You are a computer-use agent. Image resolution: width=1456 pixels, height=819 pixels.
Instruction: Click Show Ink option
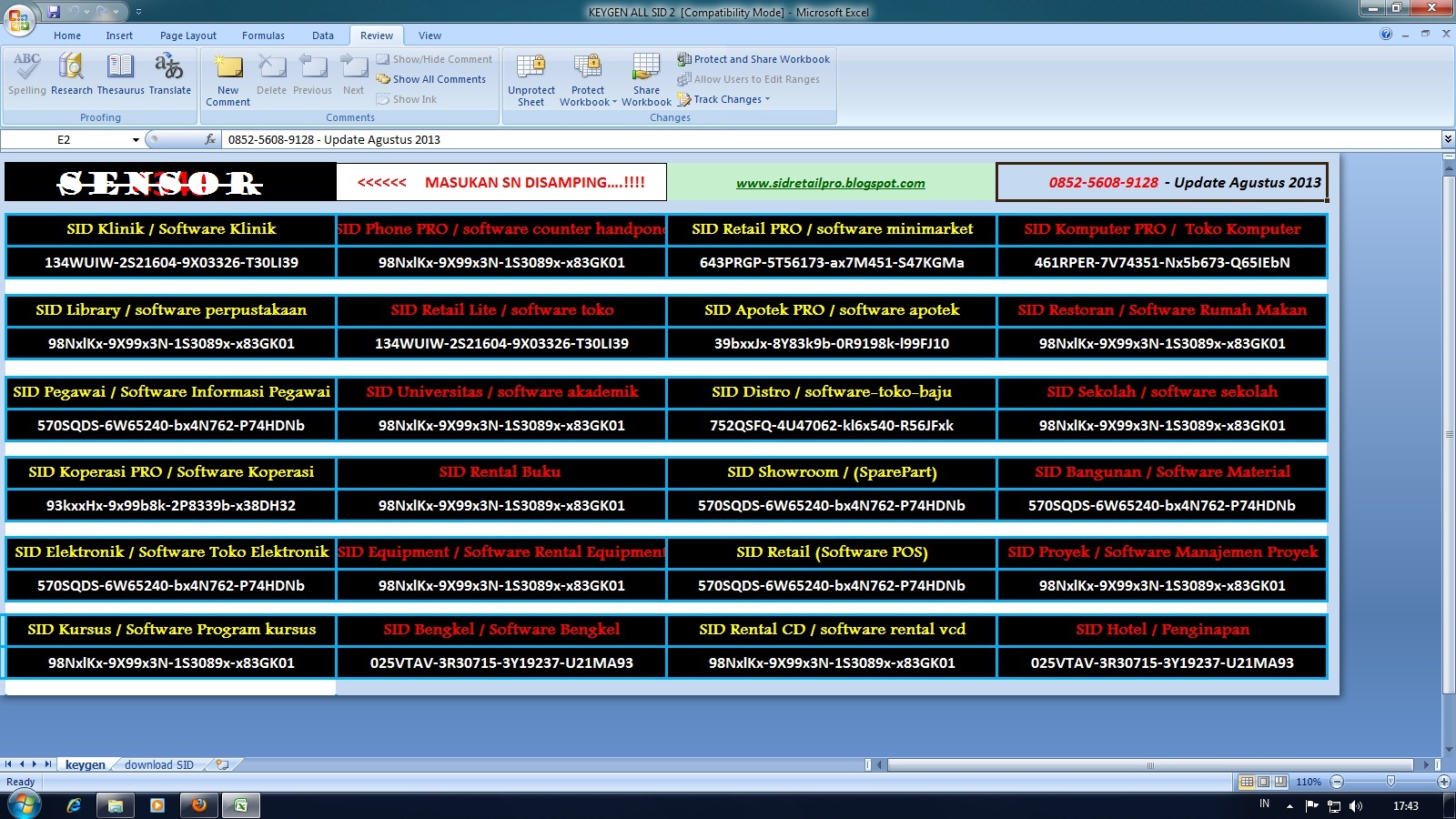pos(407,99)
